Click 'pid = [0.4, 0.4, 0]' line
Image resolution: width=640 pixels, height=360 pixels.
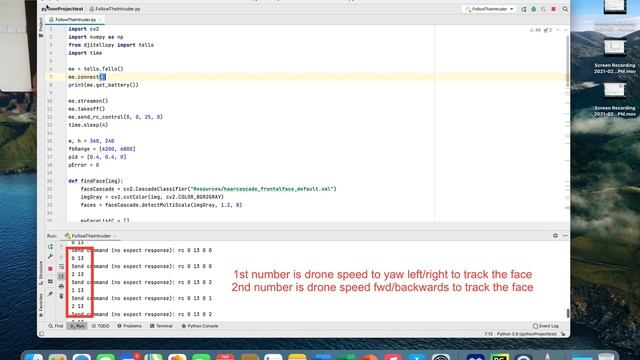tap(97, 157)
